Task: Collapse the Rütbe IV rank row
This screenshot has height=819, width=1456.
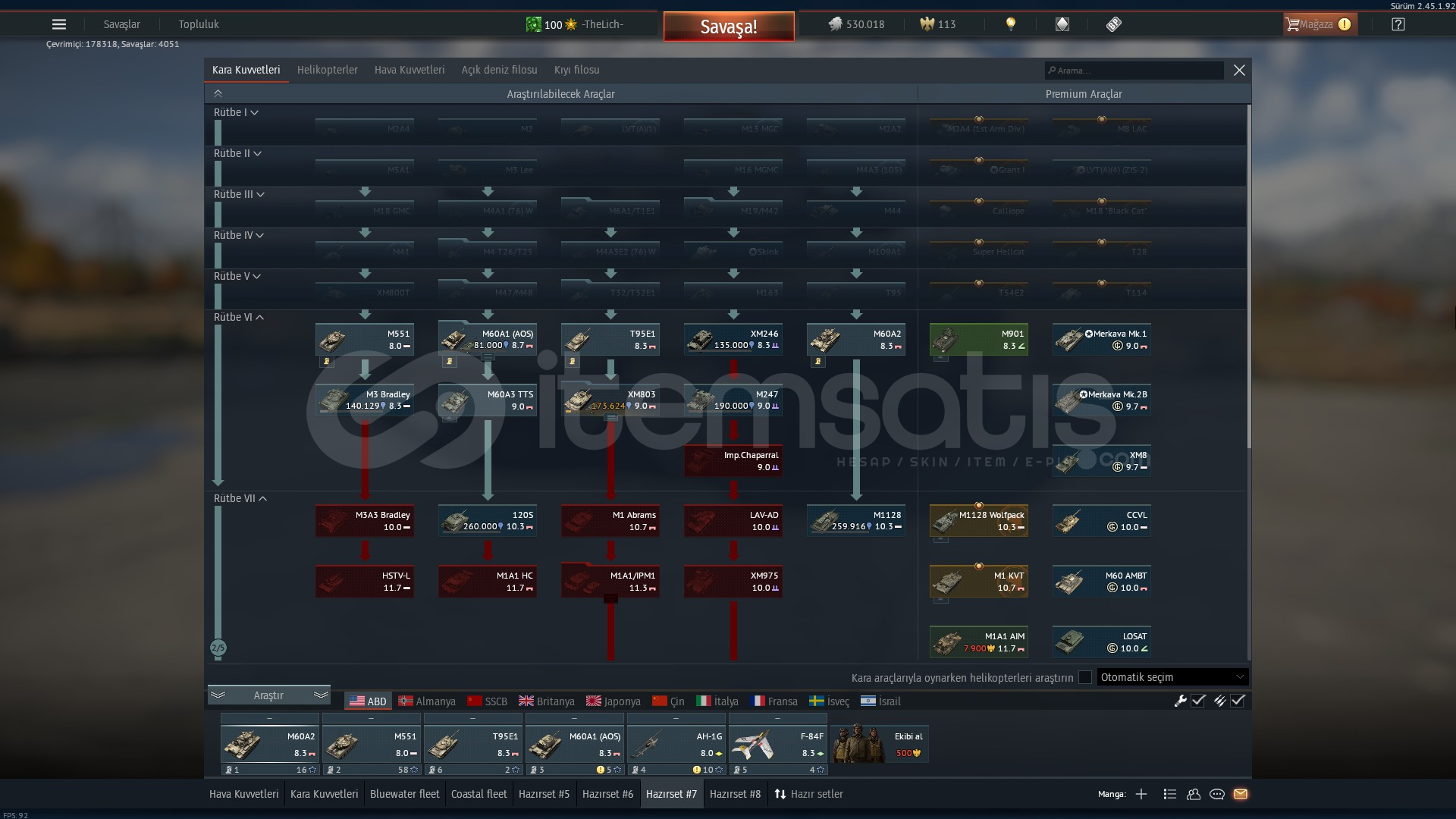Action: click(x=239, y=235)
